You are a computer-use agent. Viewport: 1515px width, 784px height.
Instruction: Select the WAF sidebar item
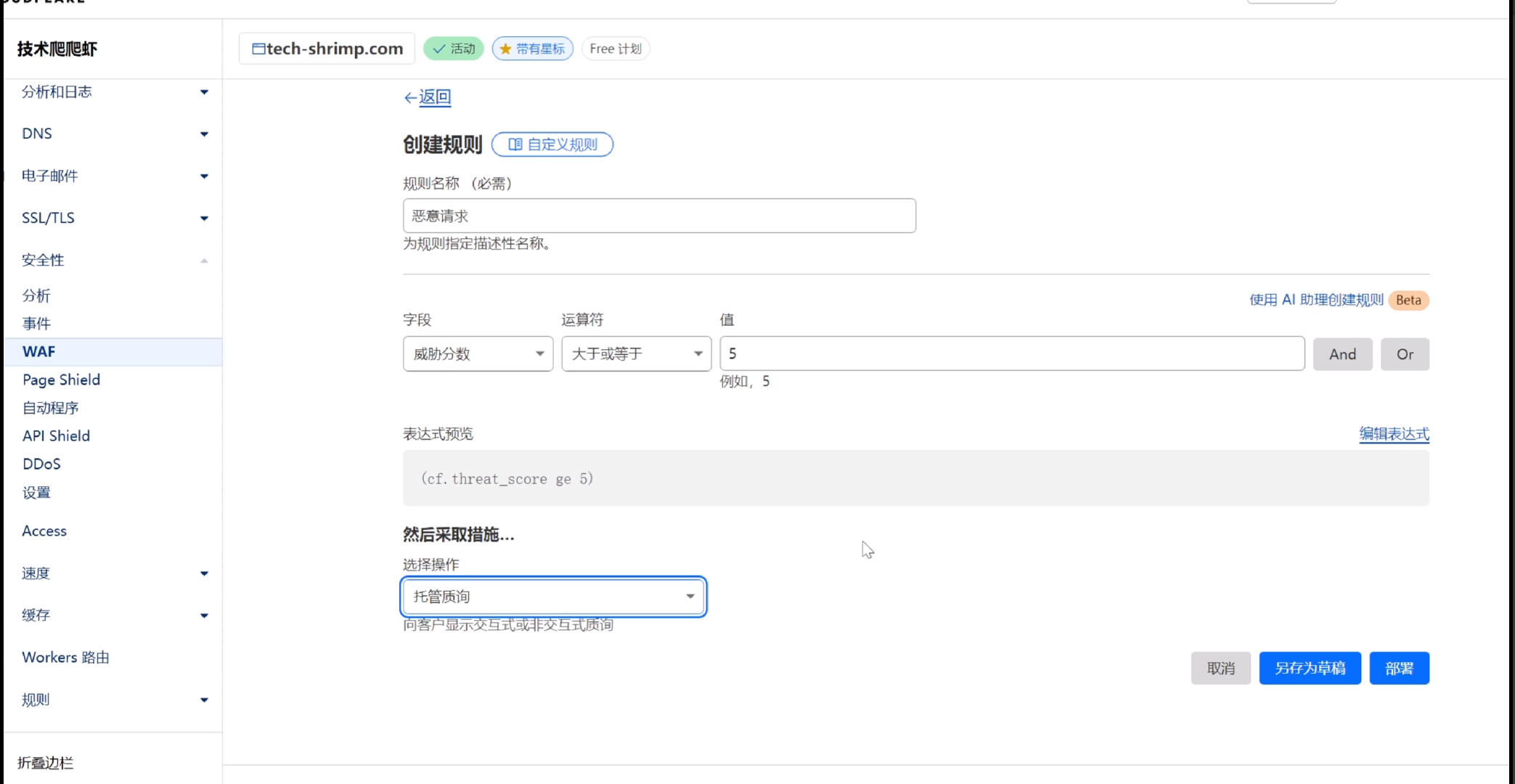coord(39,352)
